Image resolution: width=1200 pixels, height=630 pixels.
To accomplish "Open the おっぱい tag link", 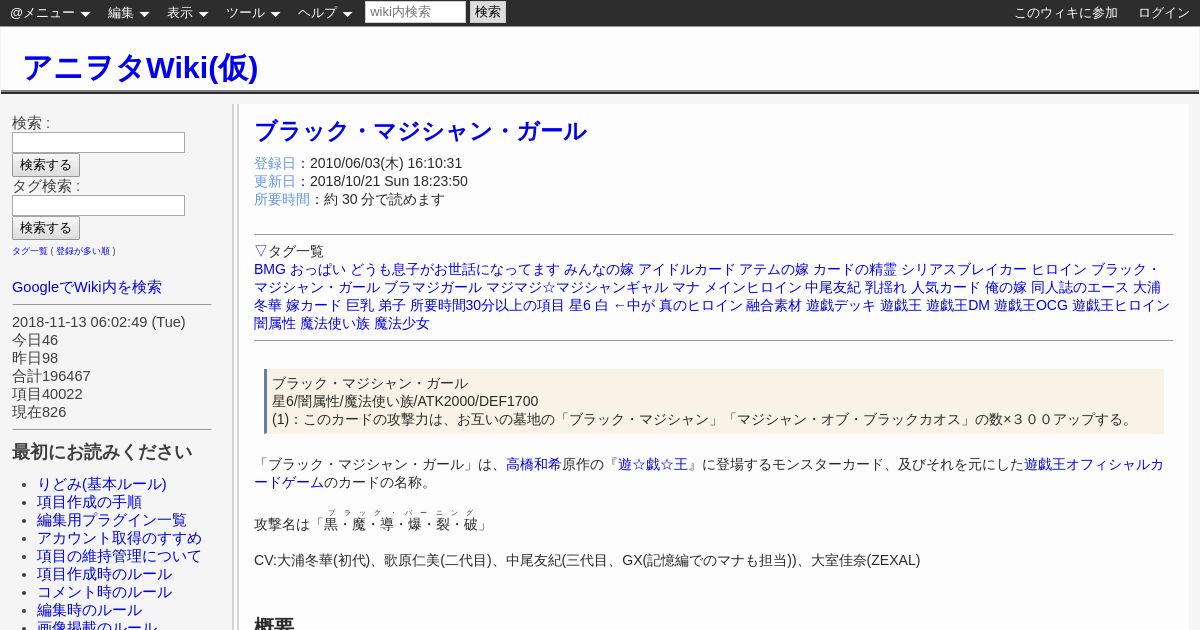I will point(318,269).
